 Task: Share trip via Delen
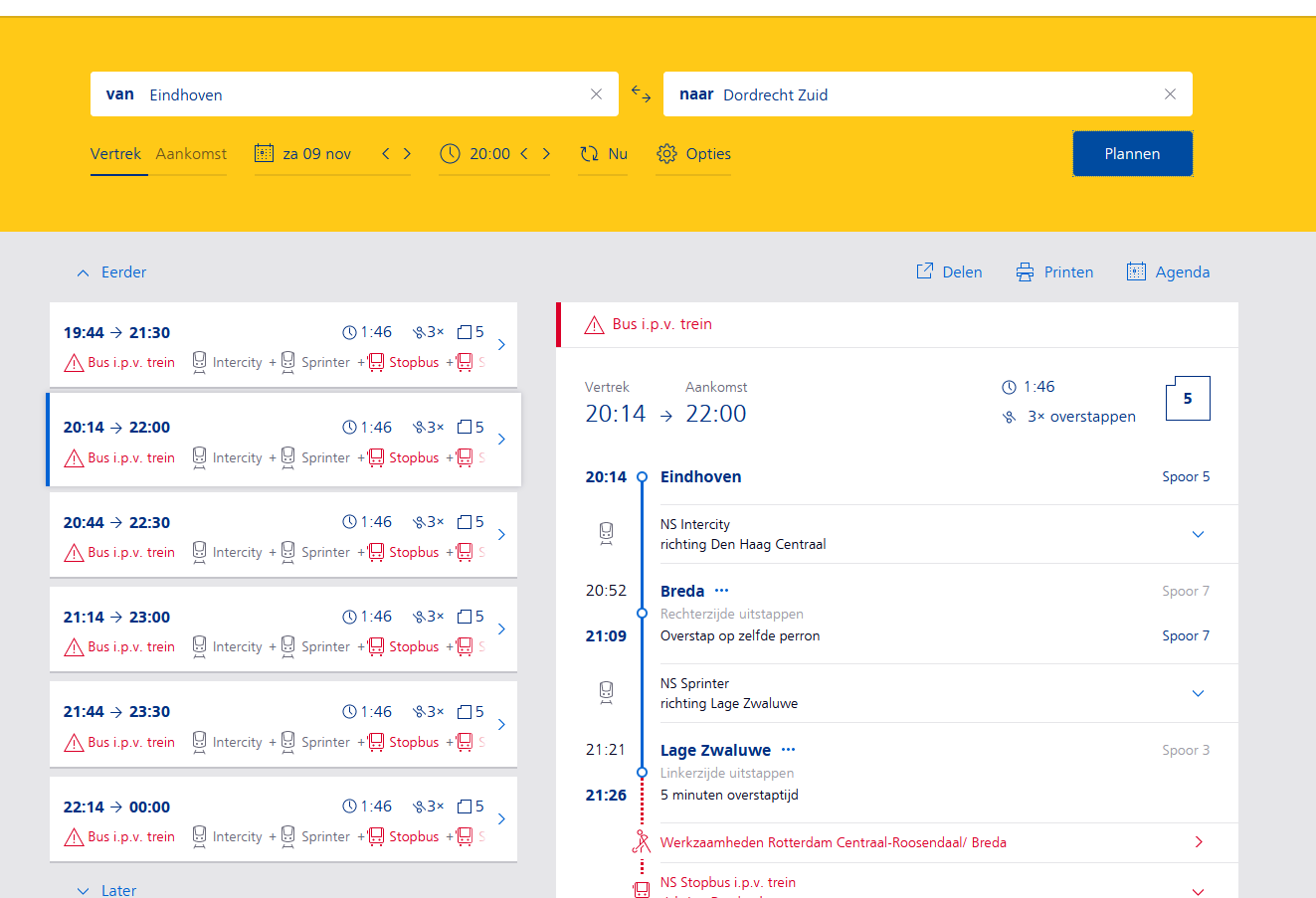(x=949, y=272)
